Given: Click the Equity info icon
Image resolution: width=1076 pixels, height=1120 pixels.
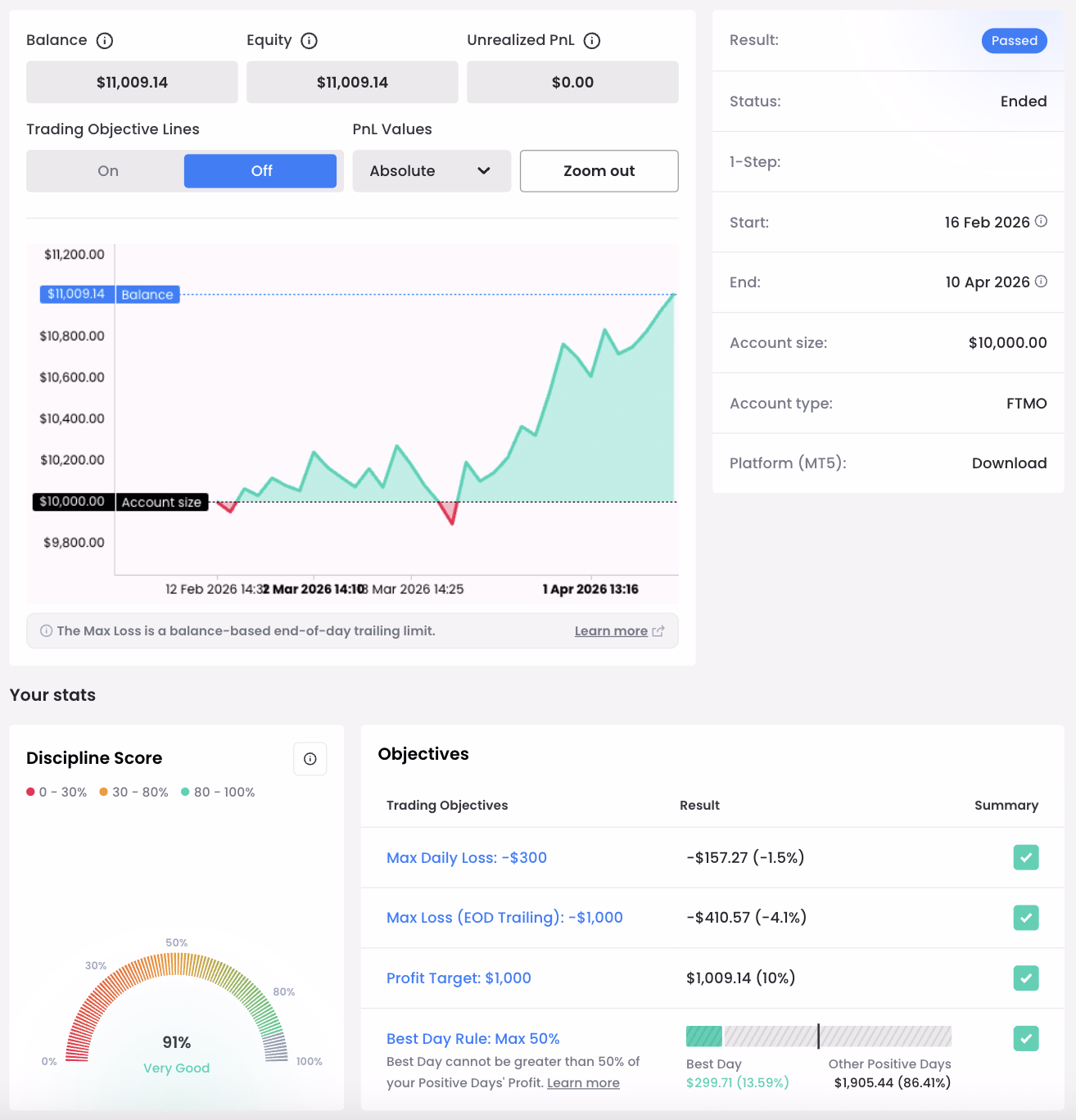Looking at the screenshot, I should point(309,41).
